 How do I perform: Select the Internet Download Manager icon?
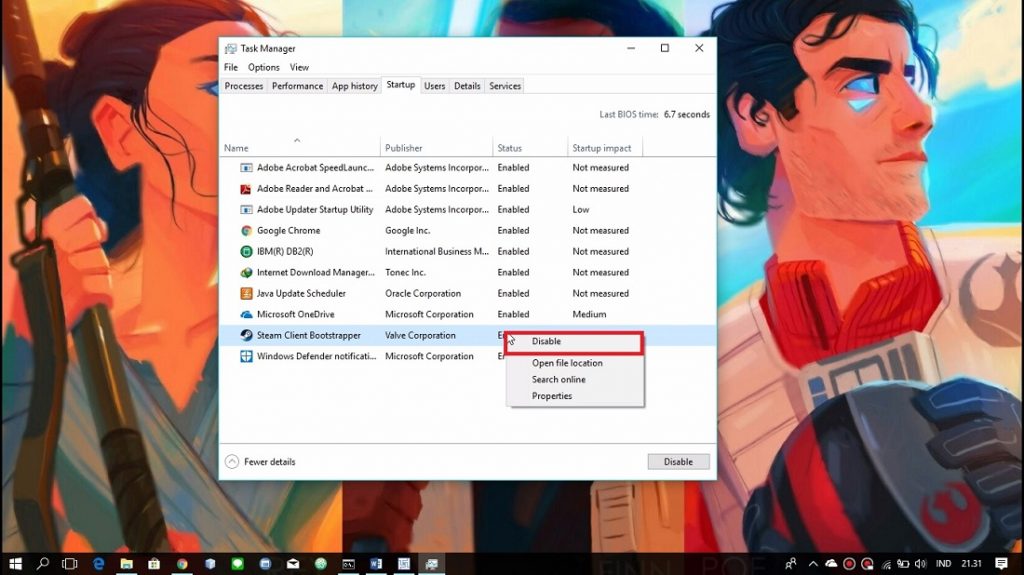pyautogui.click(x=246, y=273)
